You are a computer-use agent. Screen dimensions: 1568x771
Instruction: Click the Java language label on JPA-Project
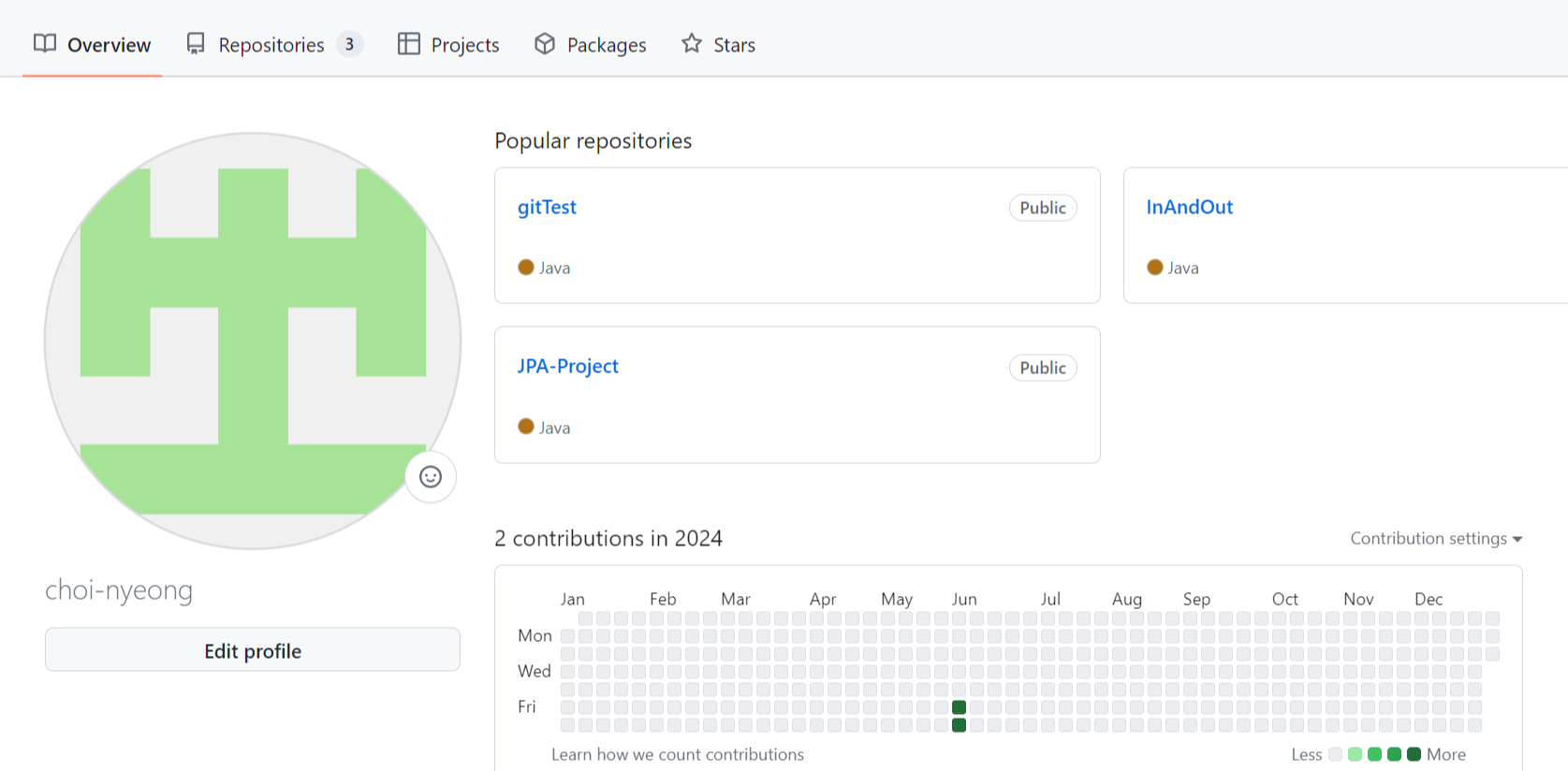pos(554,428)
